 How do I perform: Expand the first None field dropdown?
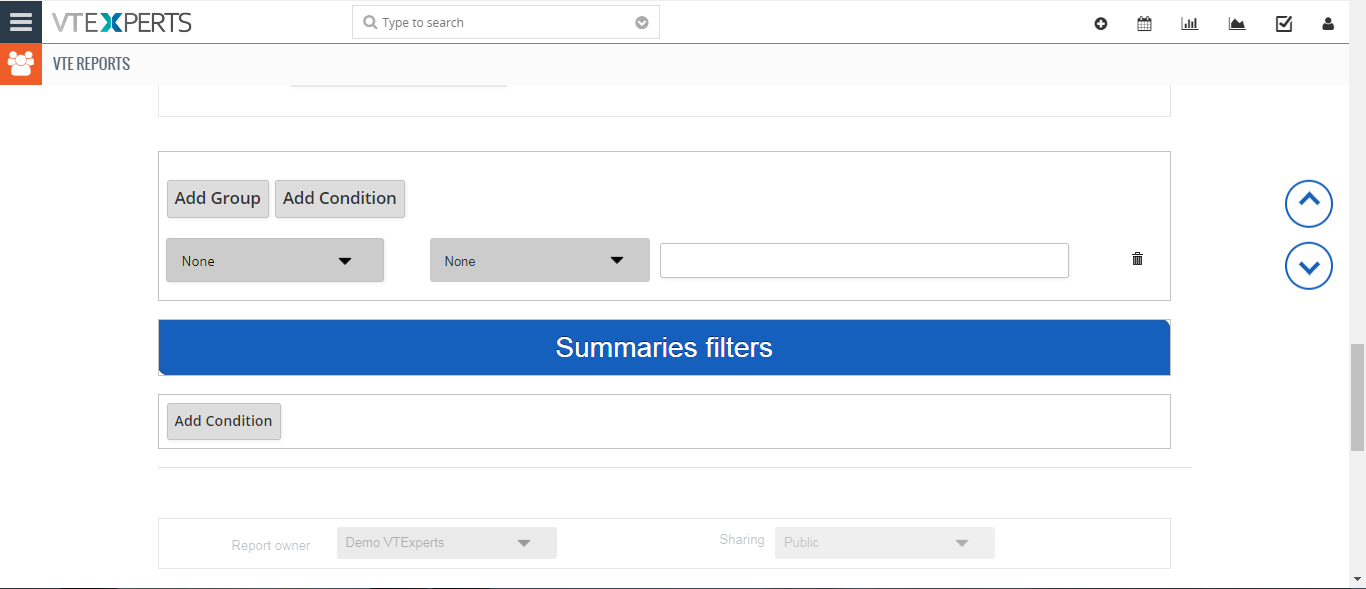275,260
